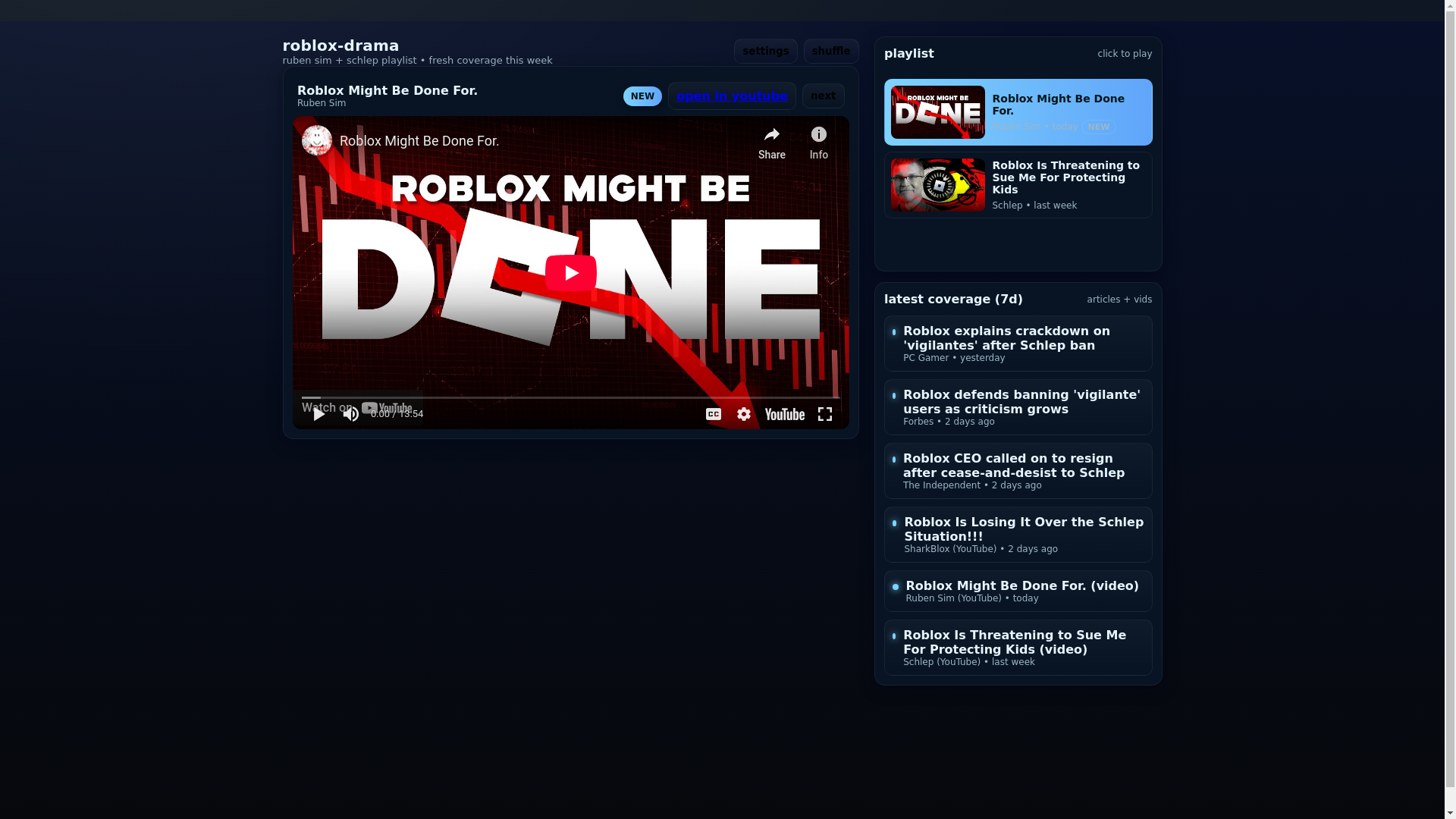
Task: Open the settings button in header
Action: (765, 51)
